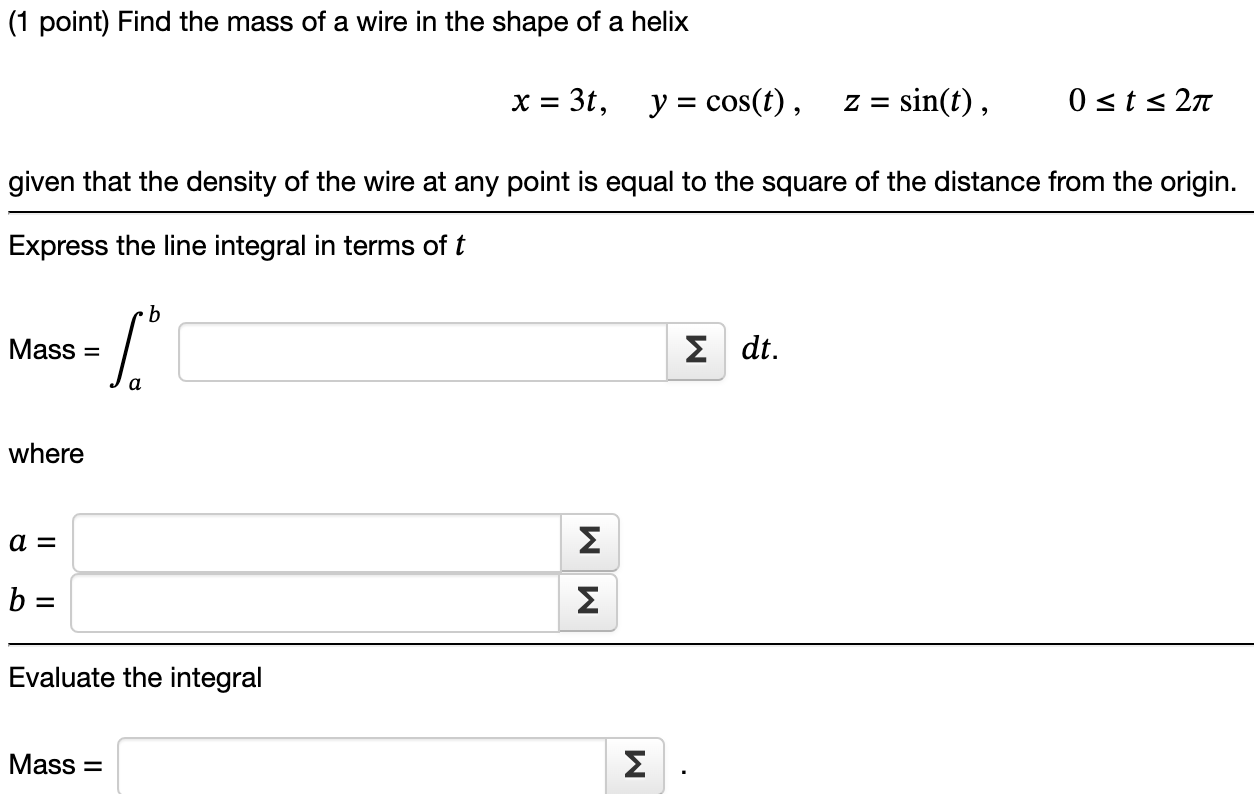This screenshot has width=1254, height=794.
Task: Click the Σ button on the upper bound row
Action: tap(589, 601)
